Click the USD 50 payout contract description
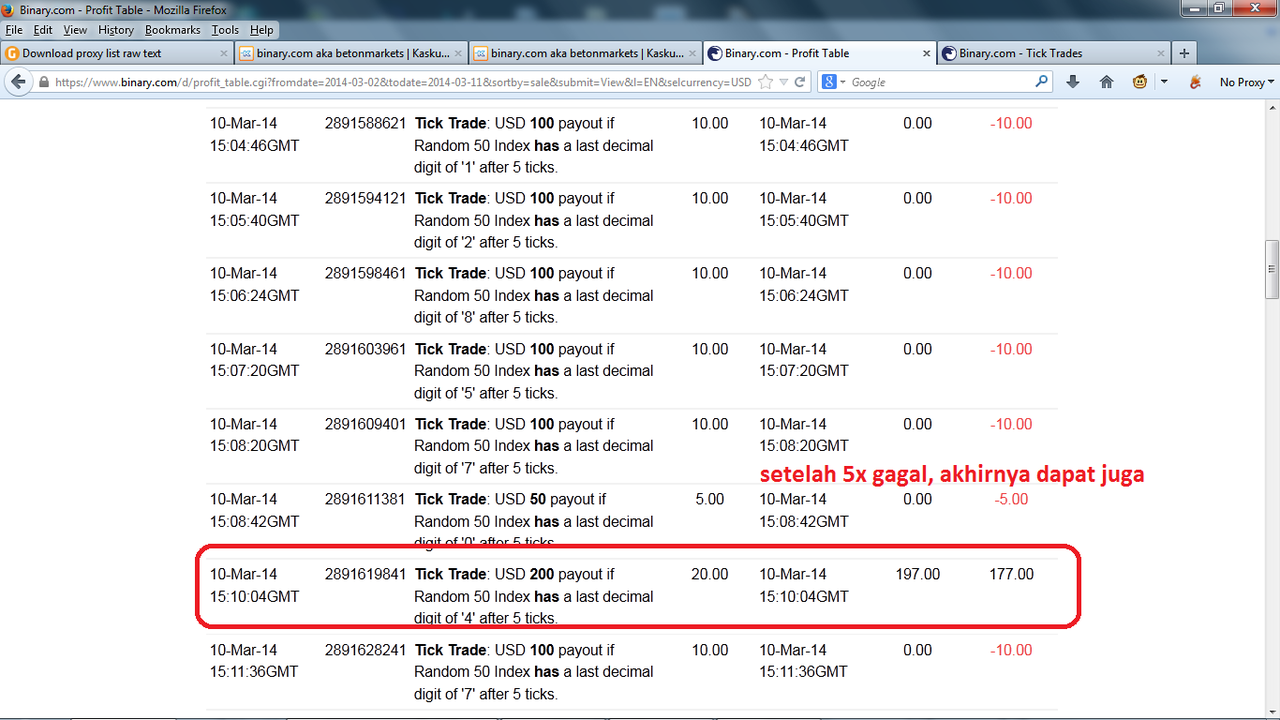1280x720 pixels. [x=534, y=521]
